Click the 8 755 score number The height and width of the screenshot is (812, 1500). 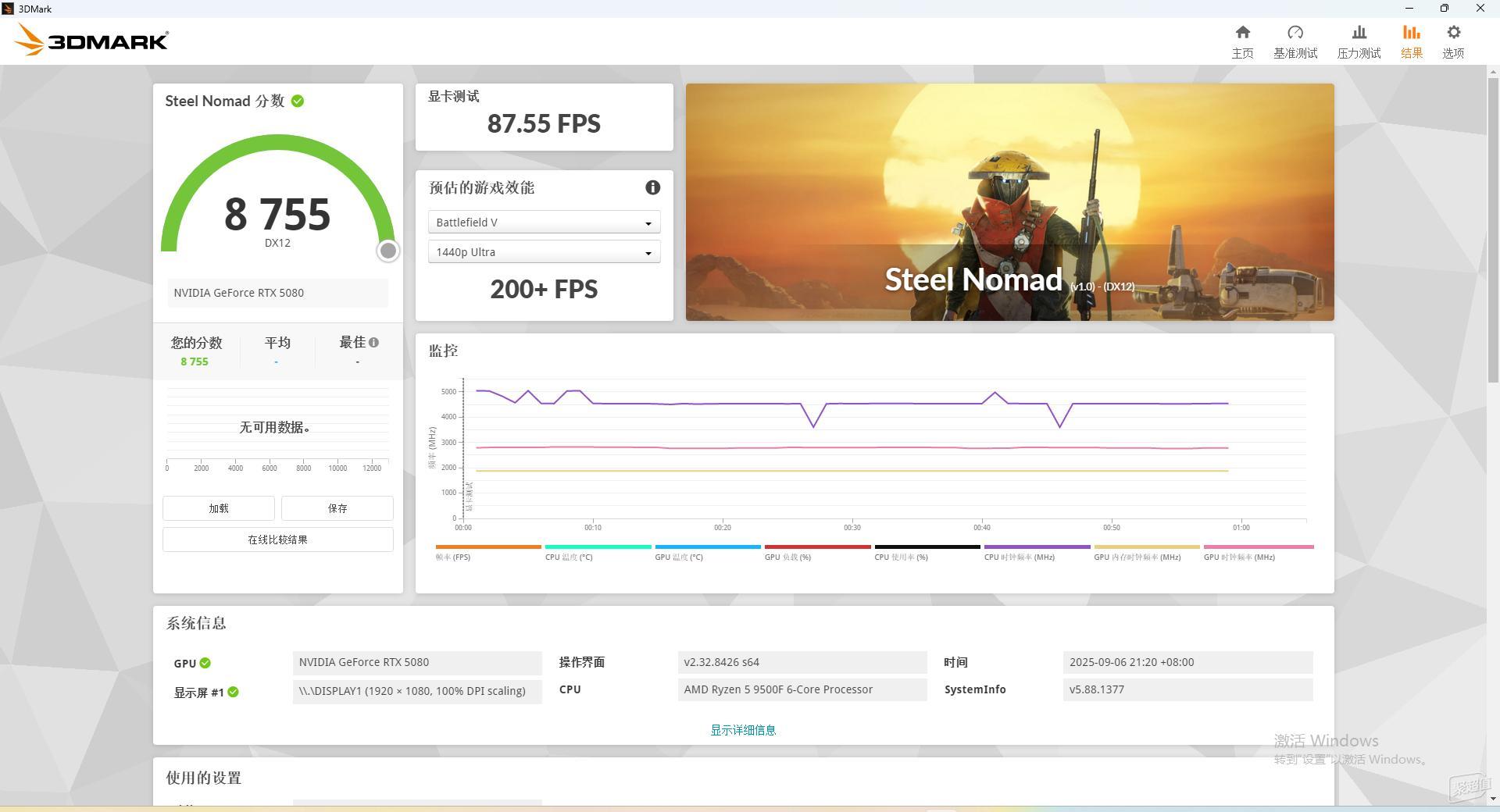277,214
